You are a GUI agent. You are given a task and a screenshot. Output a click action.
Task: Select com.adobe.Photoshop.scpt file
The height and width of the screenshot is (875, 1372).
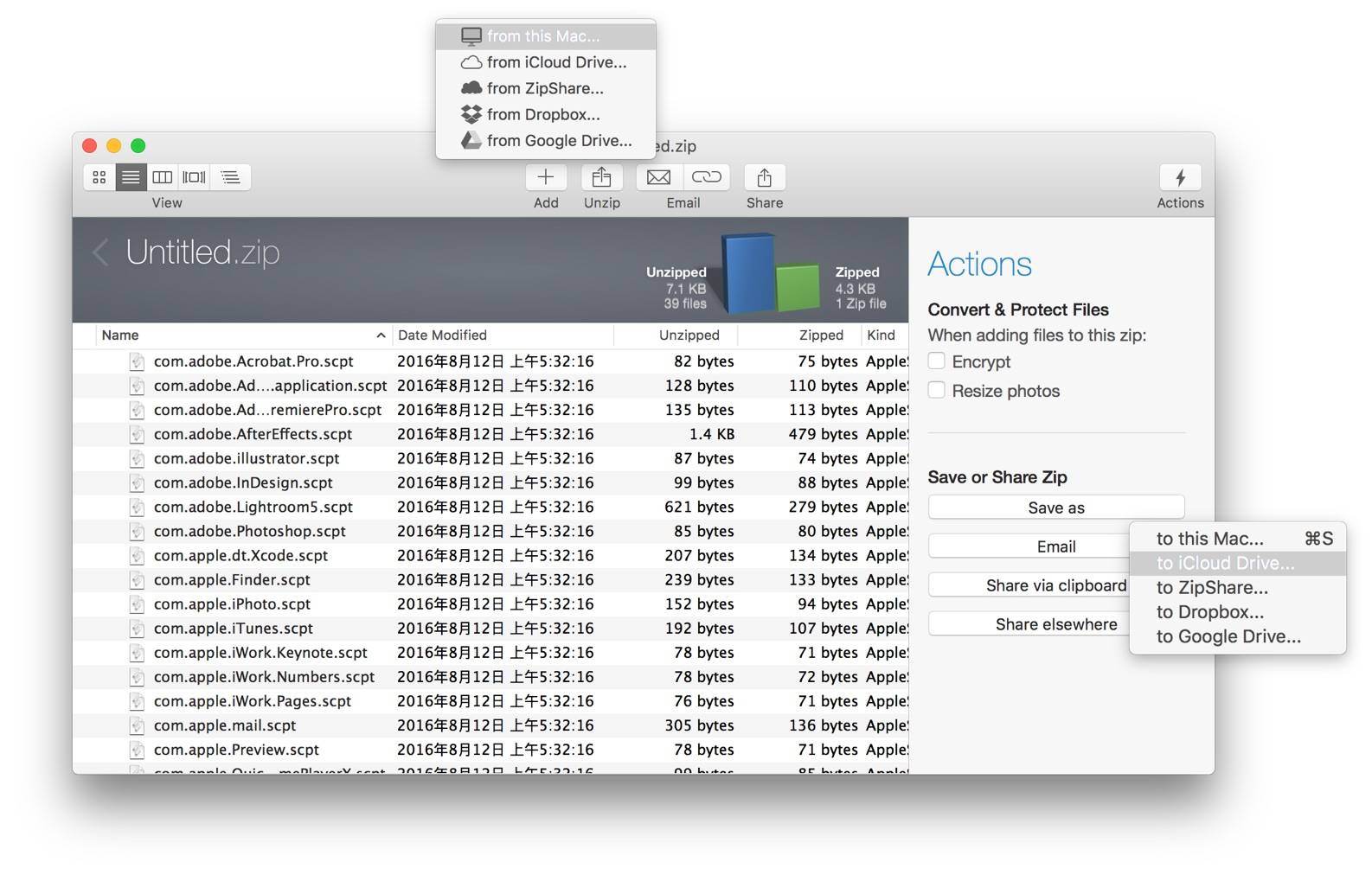click(x=490, y=531)
